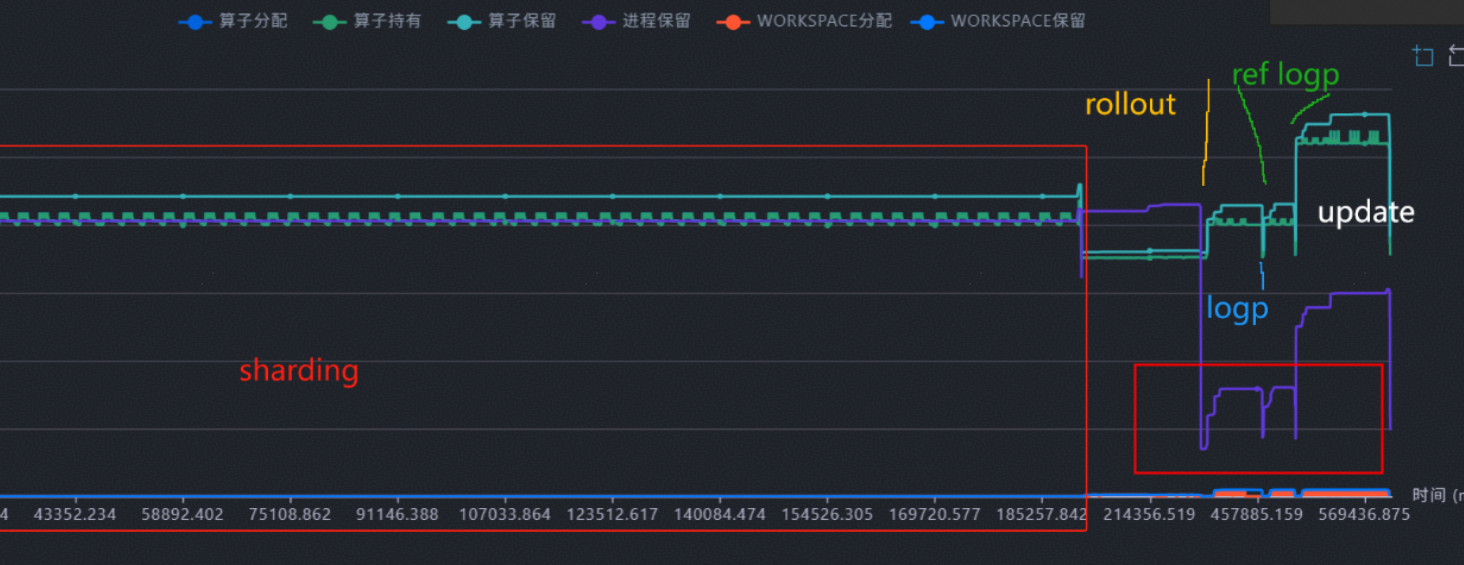1464x565 pixels.
Task: Activate the area zoom tool icon
Action: click(1422, 56)
